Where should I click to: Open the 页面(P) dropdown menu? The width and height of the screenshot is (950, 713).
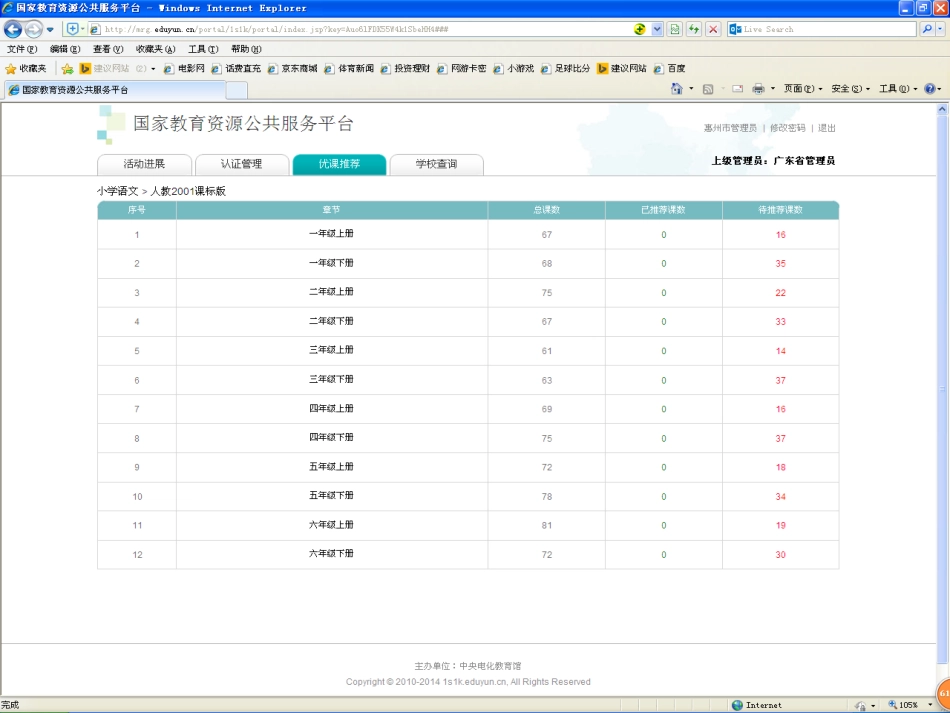pos(803,89)
